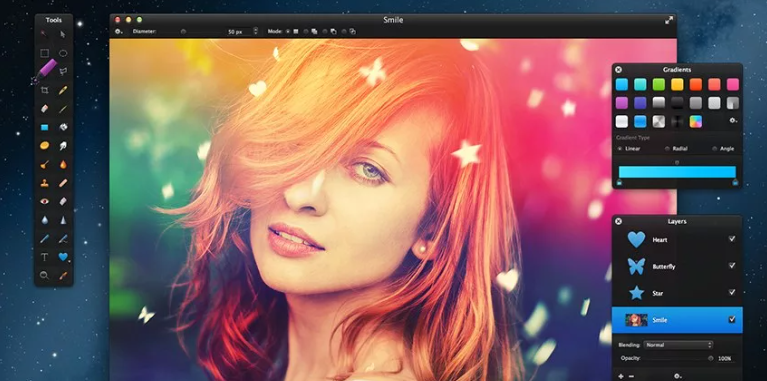This screenshot has width=767, height=381.
Task: Choose the Radial gradient type
Action: 667,149
